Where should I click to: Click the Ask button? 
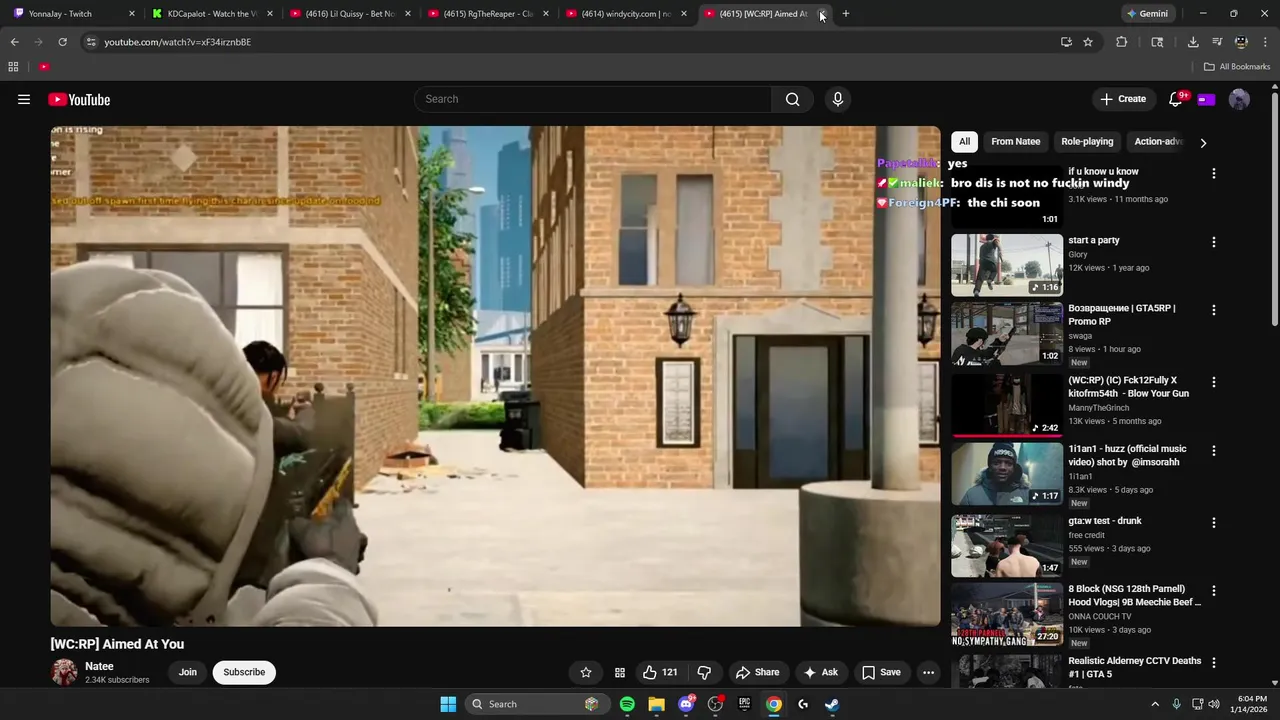point(820,672)
